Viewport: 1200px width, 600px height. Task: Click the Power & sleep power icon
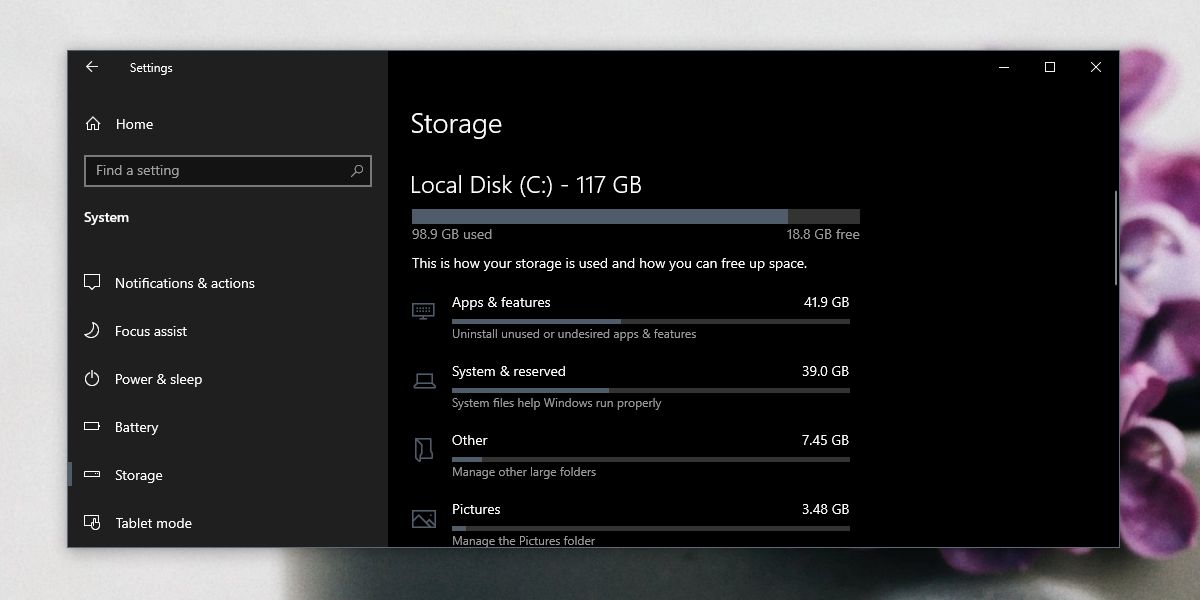pyautogui.click(x=92, y=379)
